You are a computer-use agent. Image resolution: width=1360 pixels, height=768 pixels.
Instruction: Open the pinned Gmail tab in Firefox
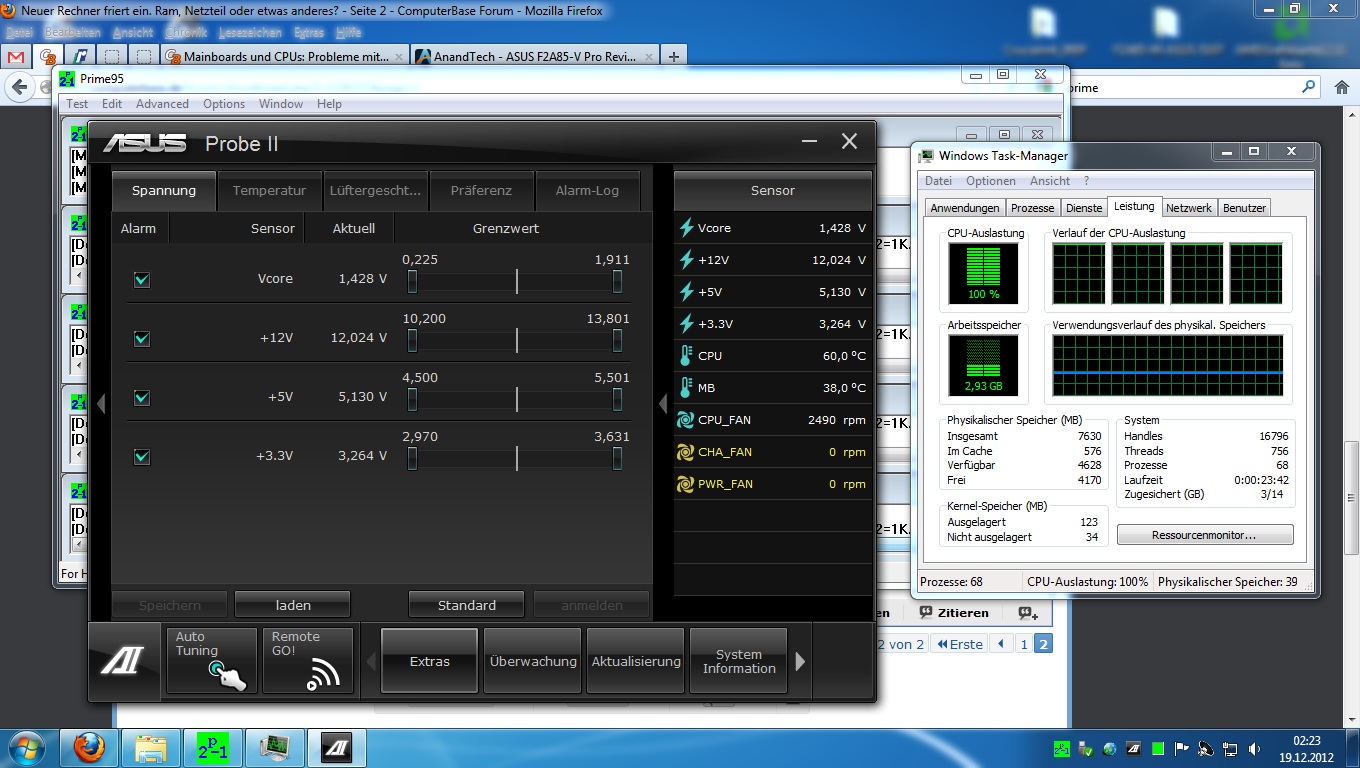[x=17, y=57]
